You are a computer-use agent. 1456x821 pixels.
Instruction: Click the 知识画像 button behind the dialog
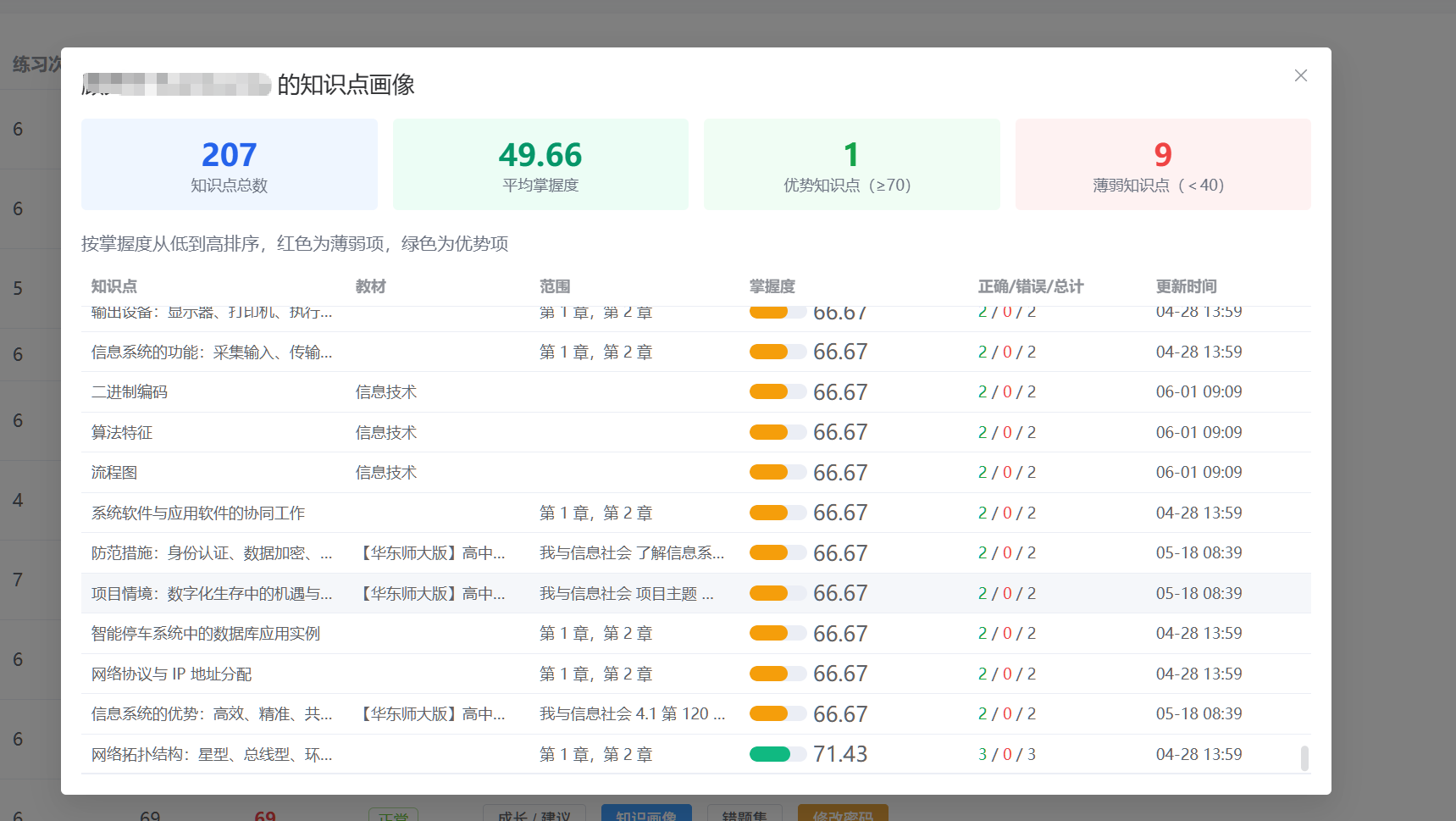(x=646, y=814)
